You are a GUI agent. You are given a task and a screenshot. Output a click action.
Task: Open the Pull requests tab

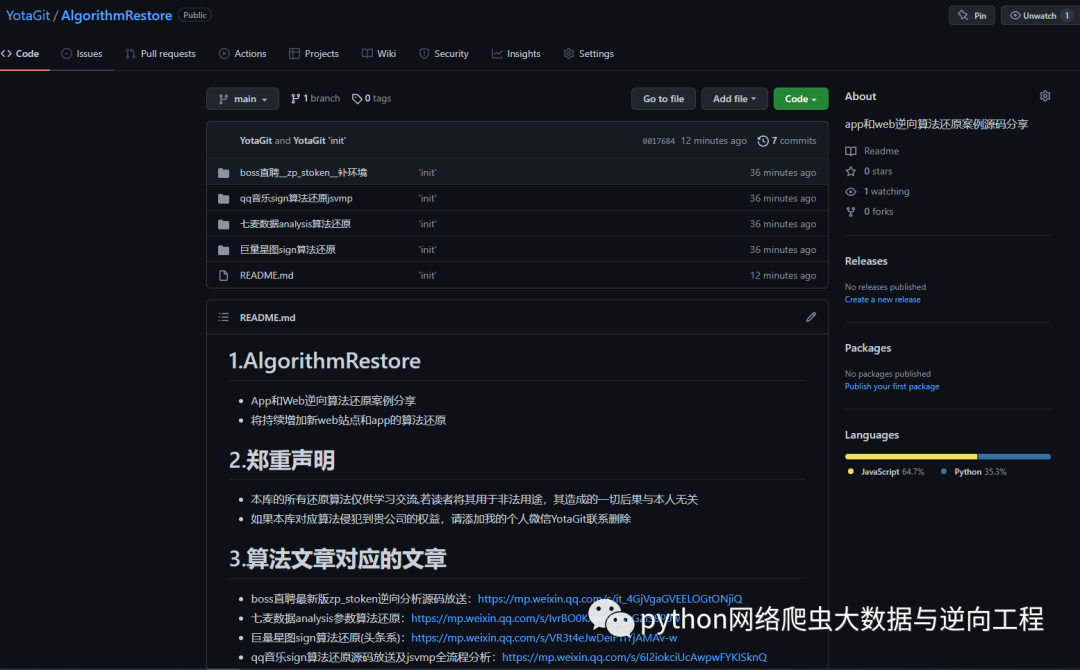click(160, 54)
